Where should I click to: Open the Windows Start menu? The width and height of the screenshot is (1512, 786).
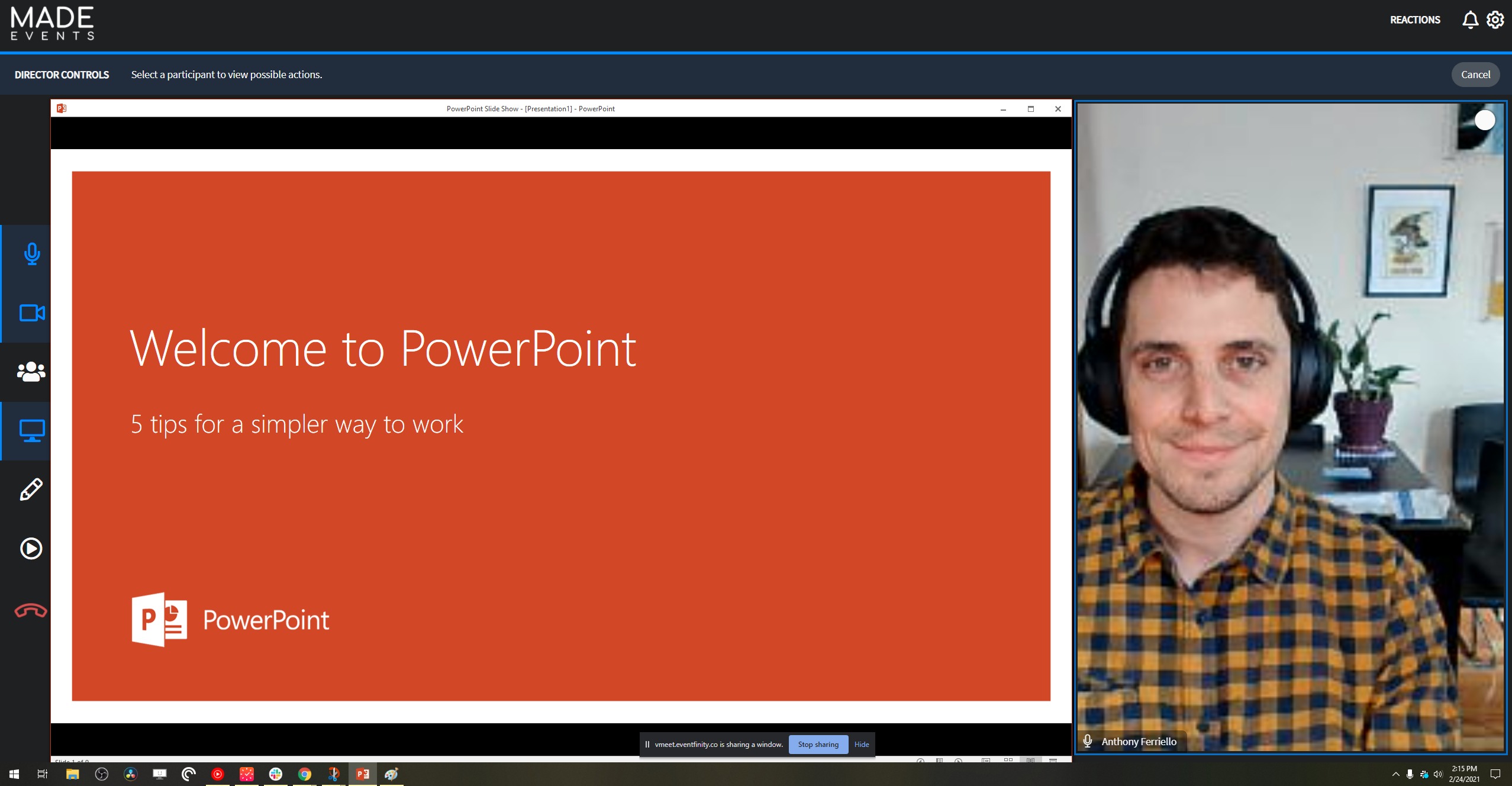[x=14, y=774]
